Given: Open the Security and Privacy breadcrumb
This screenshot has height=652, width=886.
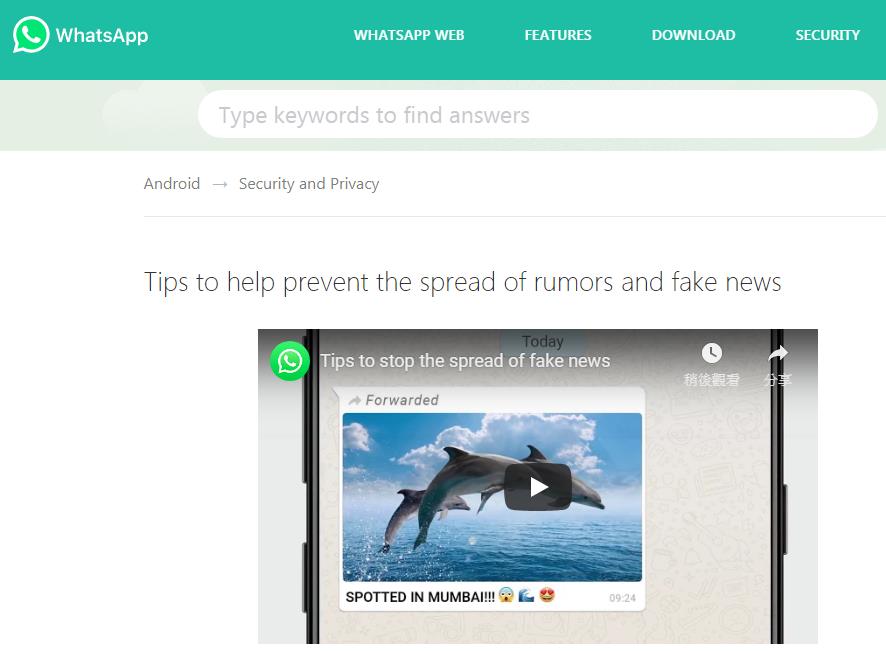Looking at the screenshot, I should [309, 184].
